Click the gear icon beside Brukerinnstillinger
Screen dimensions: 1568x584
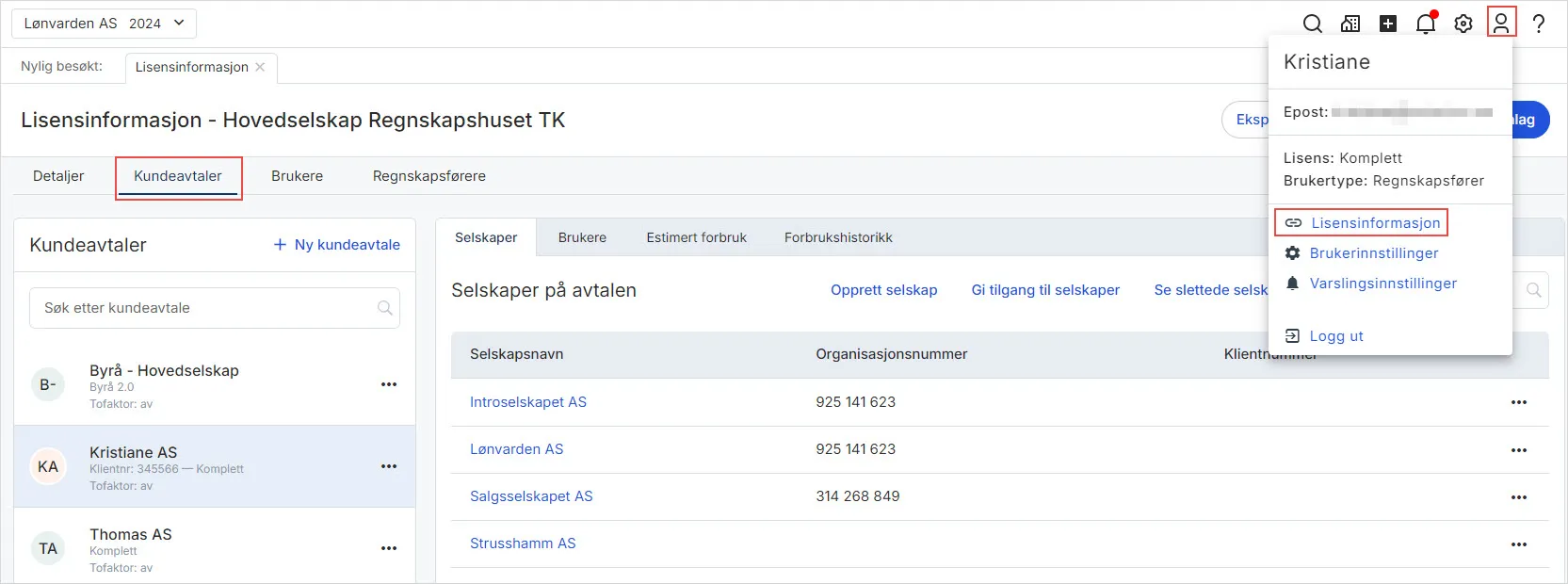[x=1293, y=253]
